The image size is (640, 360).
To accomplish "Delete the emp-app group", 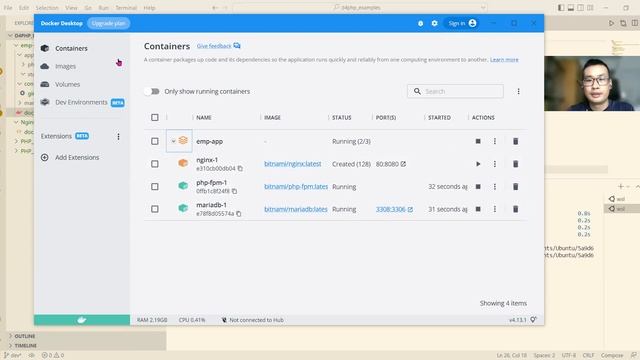I will point(516,141).
